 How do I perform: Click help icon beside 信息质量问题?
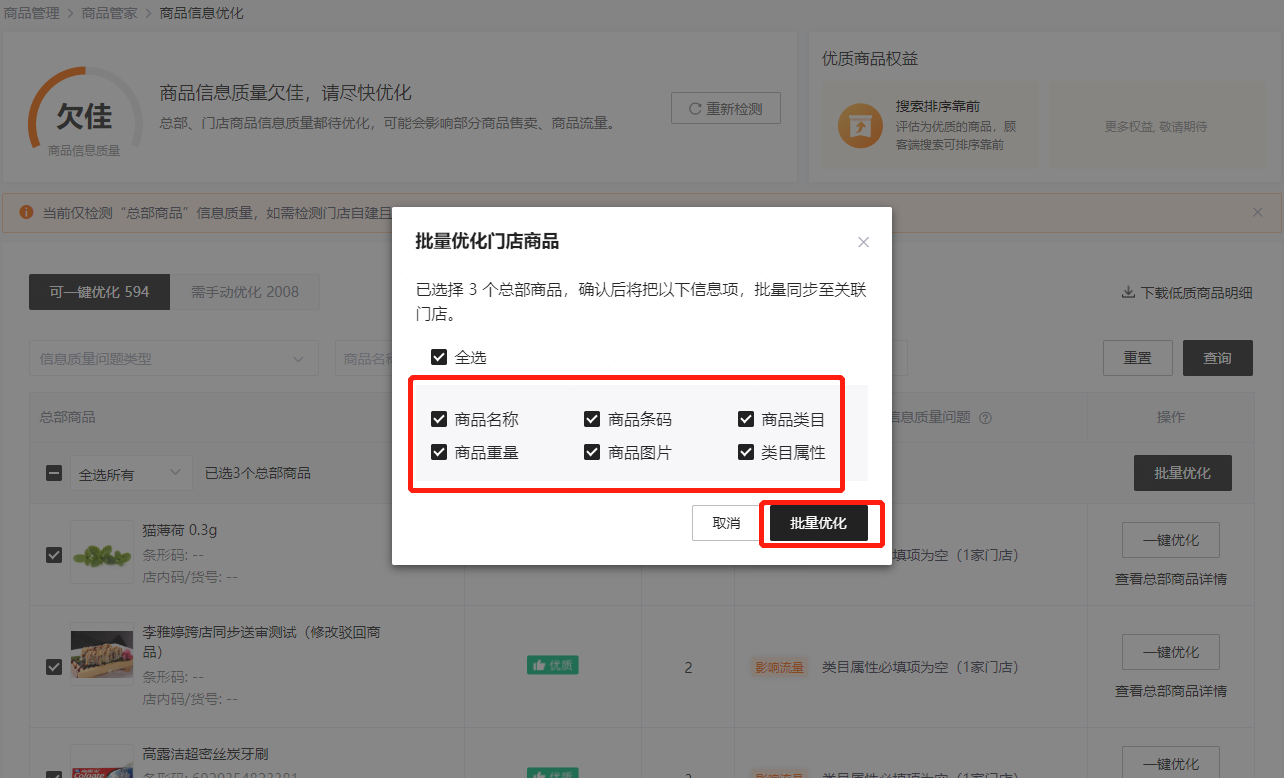click(985, 418)
